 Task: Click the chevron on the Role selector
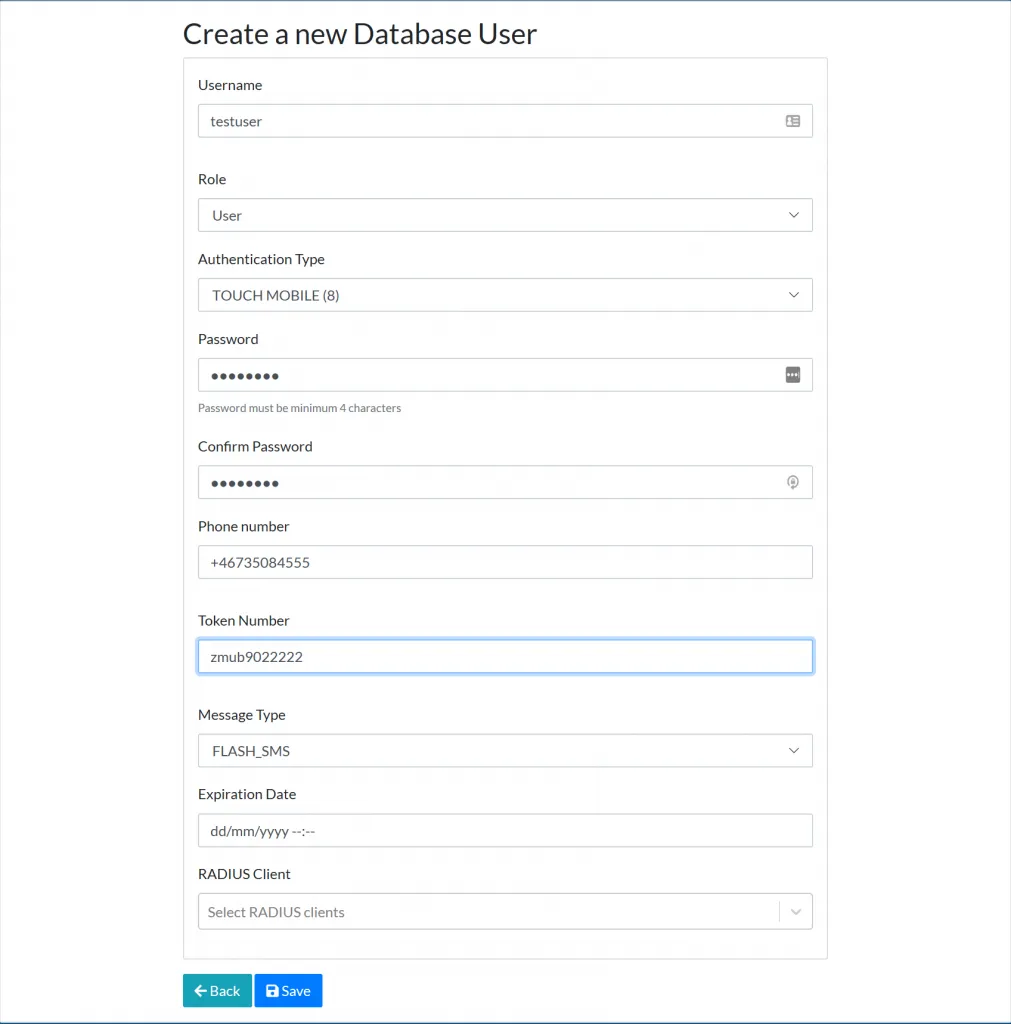[x=793, y=214]
